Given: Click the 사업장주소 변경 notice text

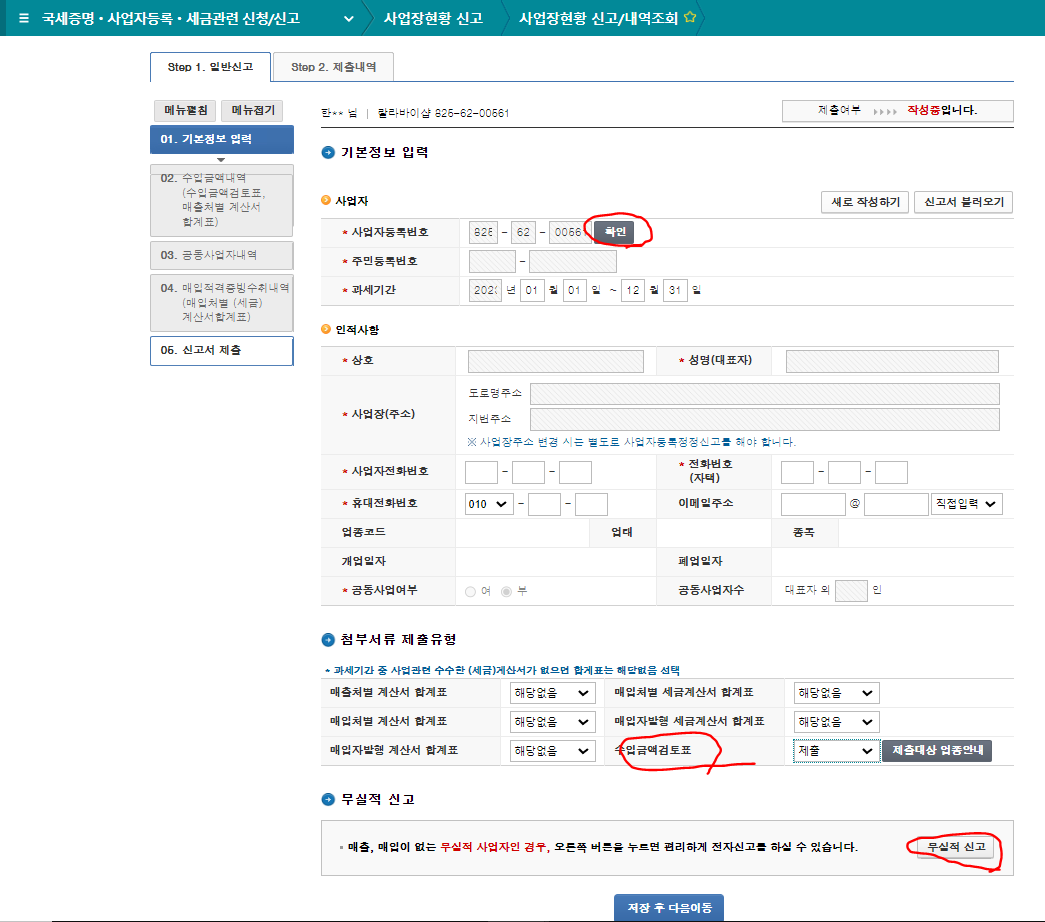Looking at the screenshot, I should pos(631,442).
